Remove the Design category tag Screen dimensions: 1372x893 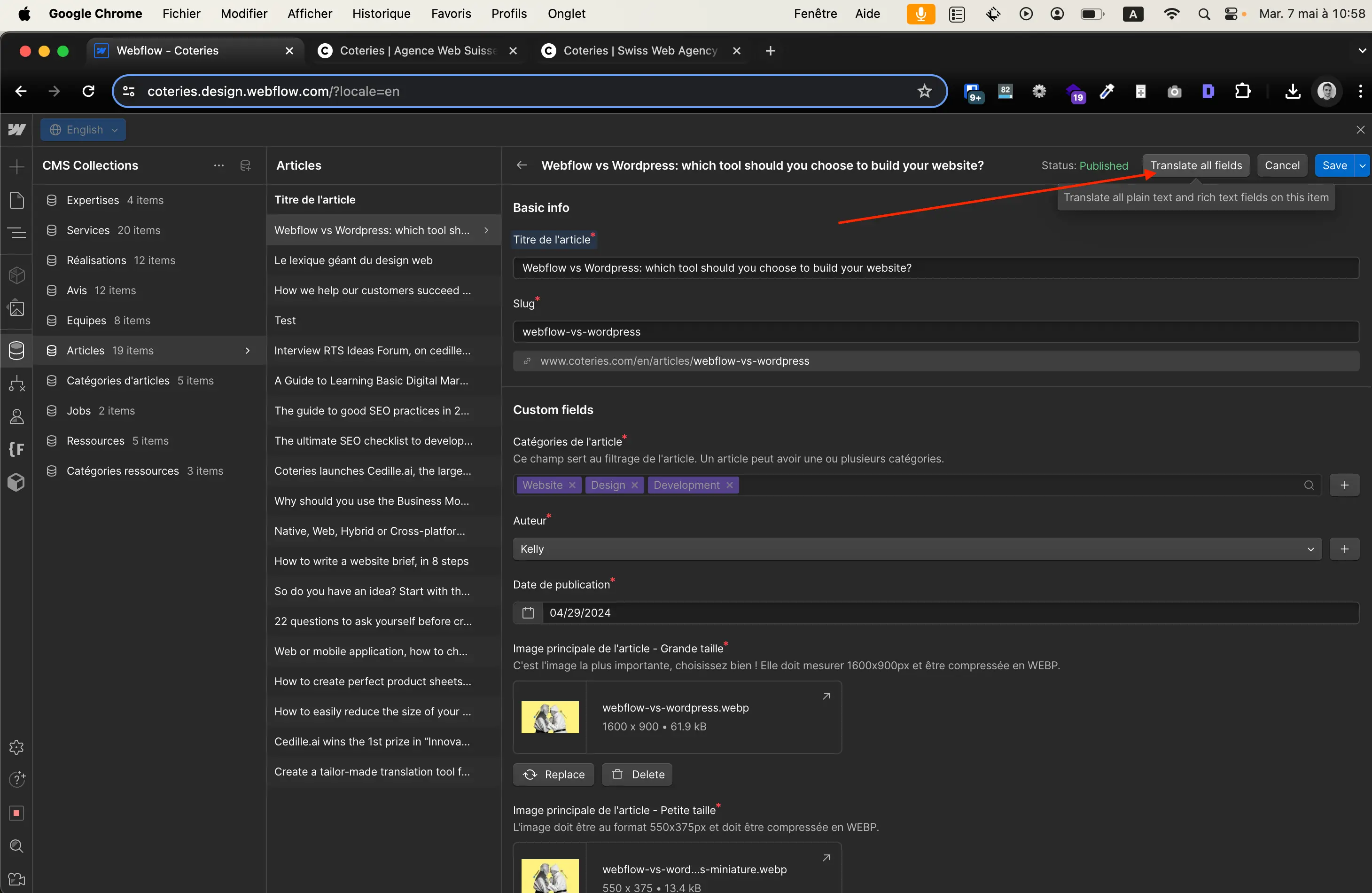(x=634, y=485)
